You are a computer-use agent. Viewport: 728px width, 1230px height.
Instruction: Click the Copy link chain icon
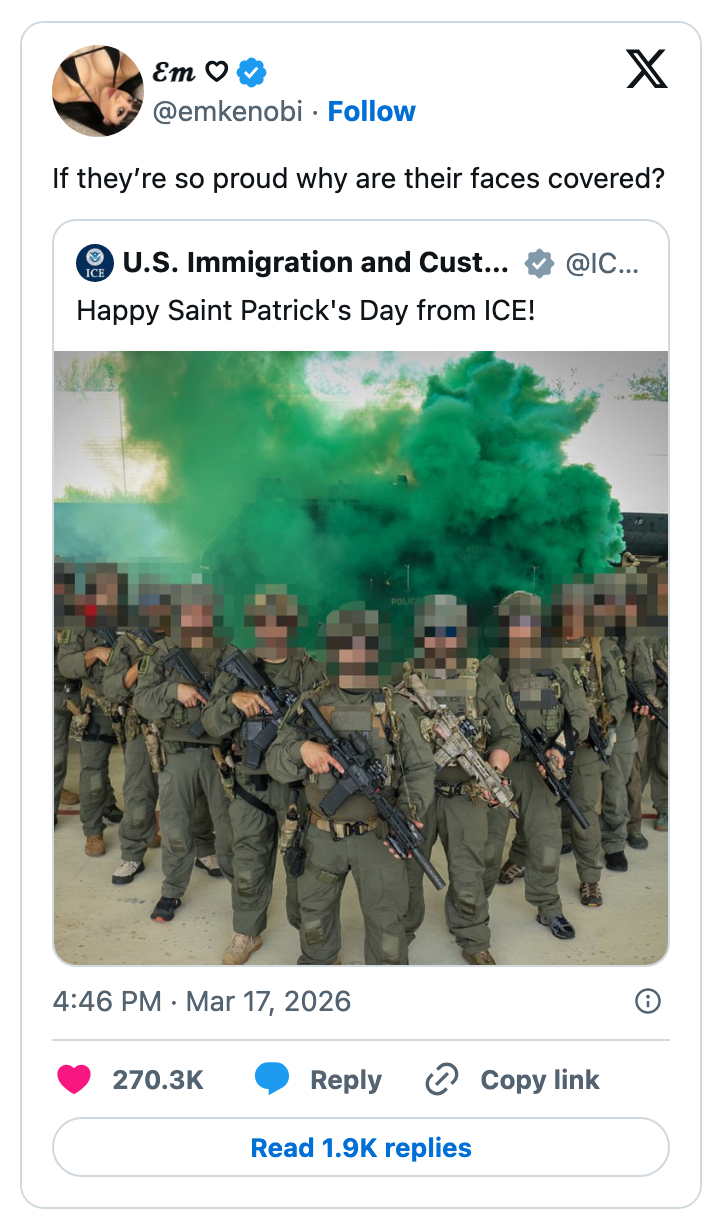point(441,1080)
